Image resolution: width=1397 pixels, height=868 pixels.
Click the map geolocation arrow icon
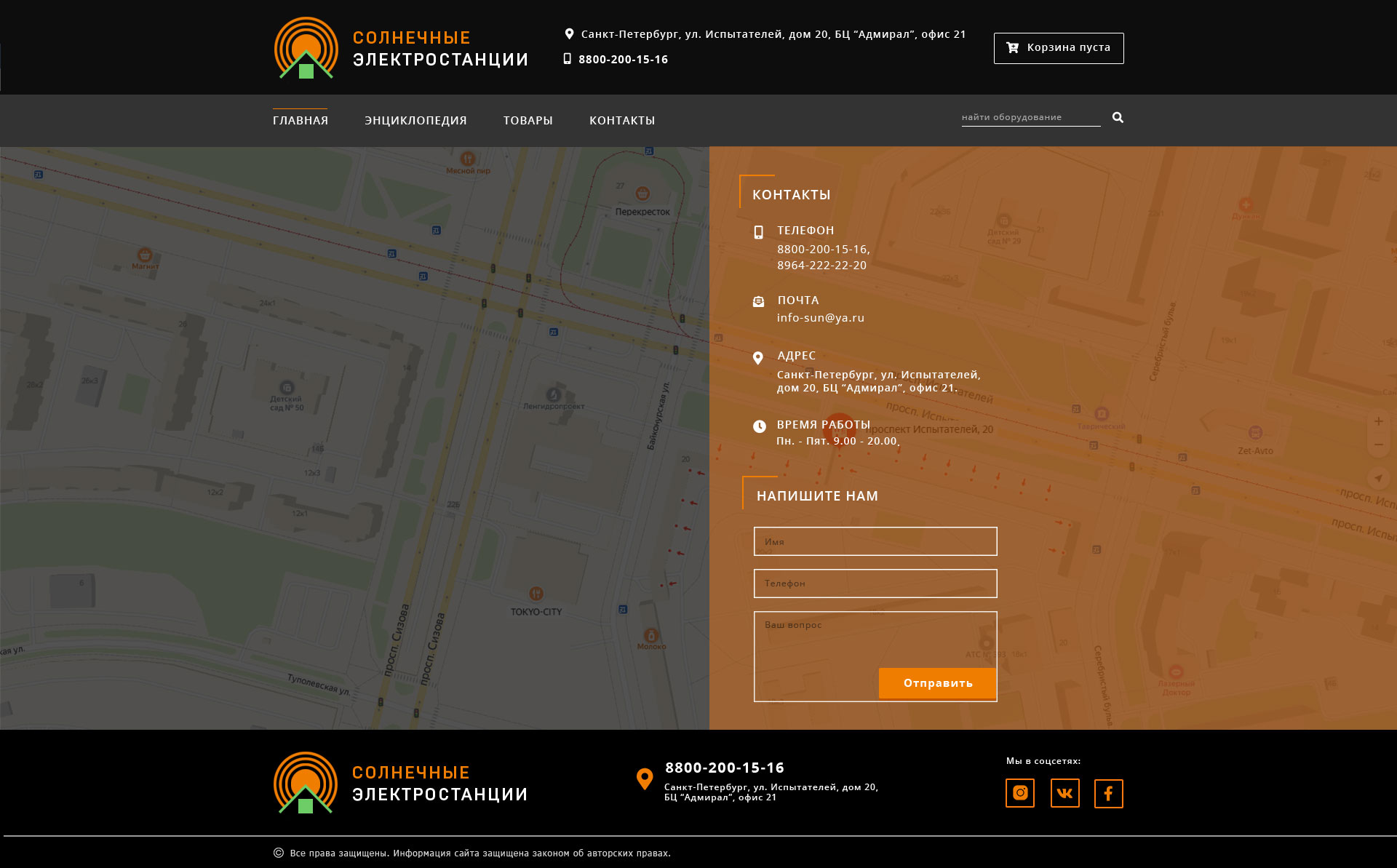click(1378, 478)
